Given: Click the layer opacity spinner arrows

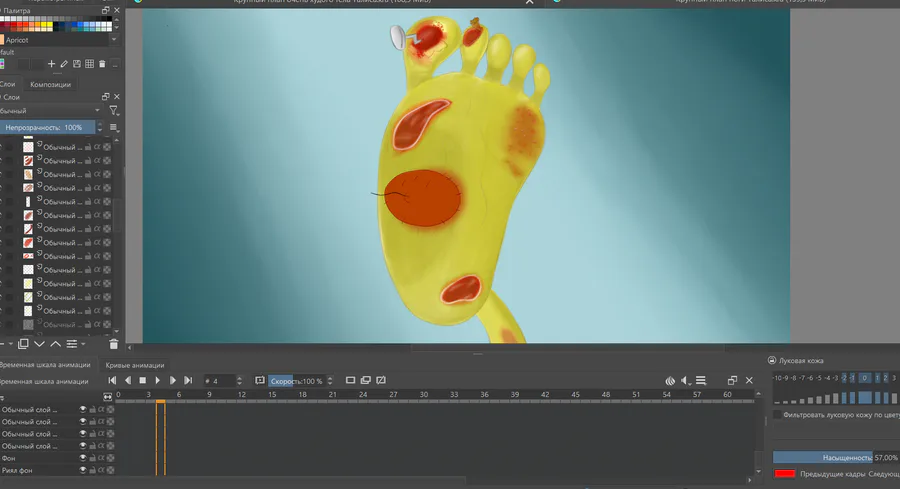Looking at the screenshot, I should (100, 127).
